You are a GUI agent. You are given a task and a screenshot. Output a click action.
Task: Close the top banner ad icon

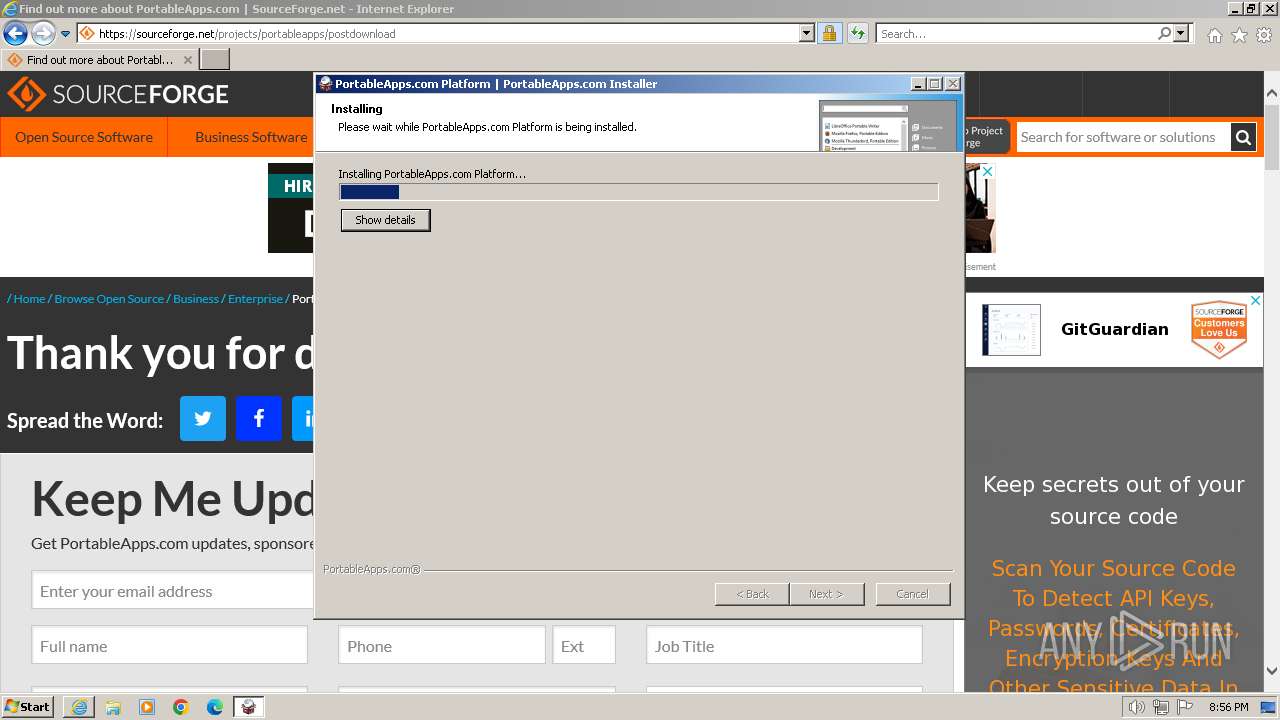[988, 172]
